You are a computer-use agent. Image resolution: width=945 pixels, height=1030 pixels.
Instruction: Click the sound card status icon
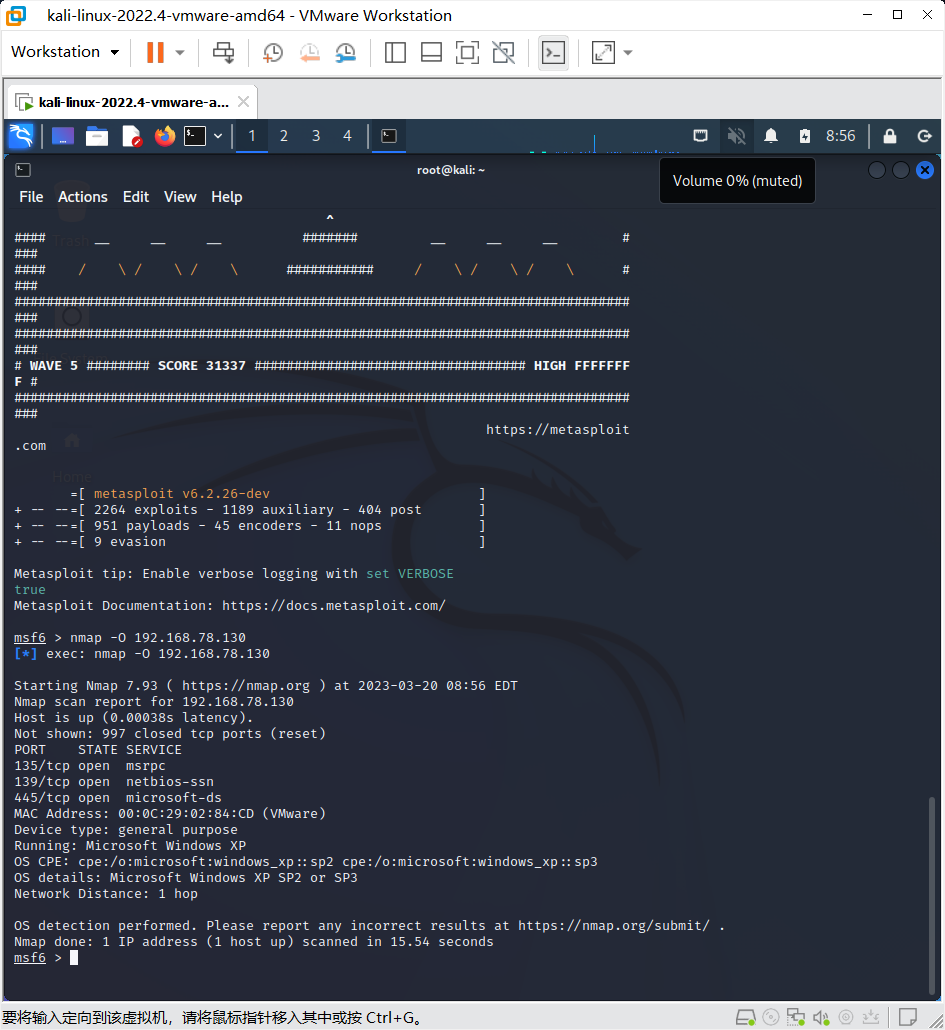tap(821, 1018)
